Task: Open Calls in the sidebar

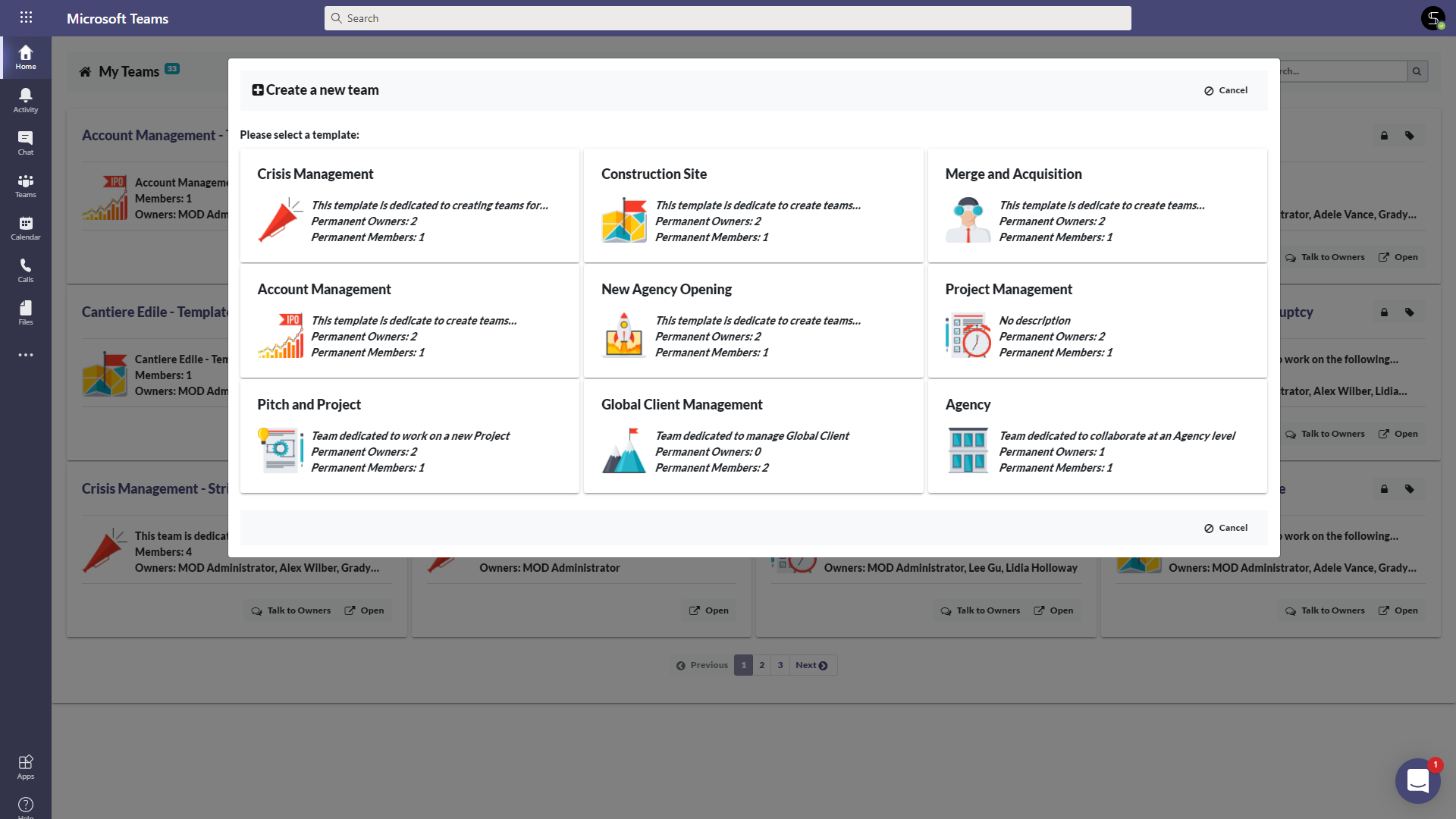Action: [x=26, y=269]
